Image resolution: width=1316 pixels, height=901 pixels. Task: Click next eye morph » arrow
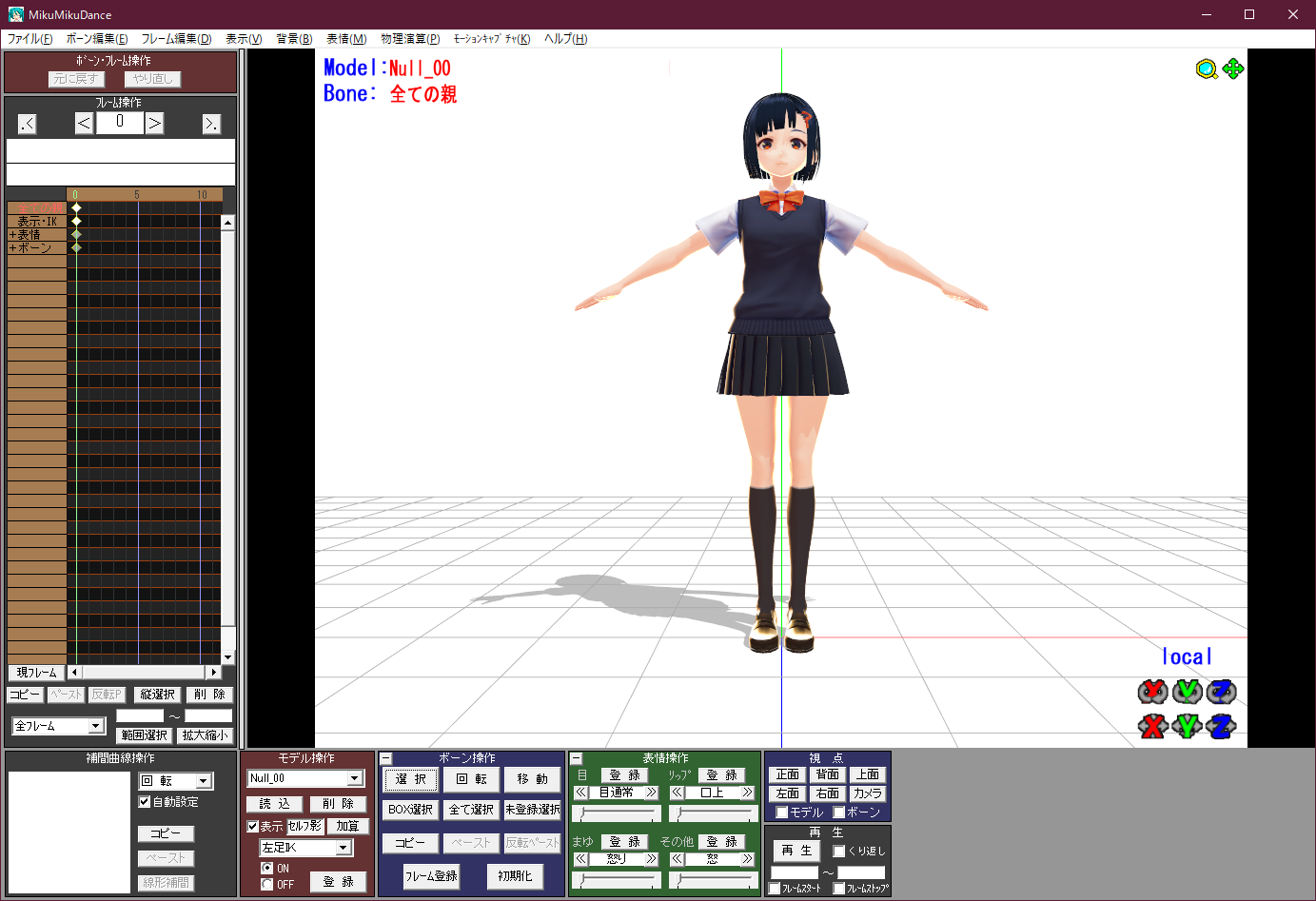click(x=652, y=793)
